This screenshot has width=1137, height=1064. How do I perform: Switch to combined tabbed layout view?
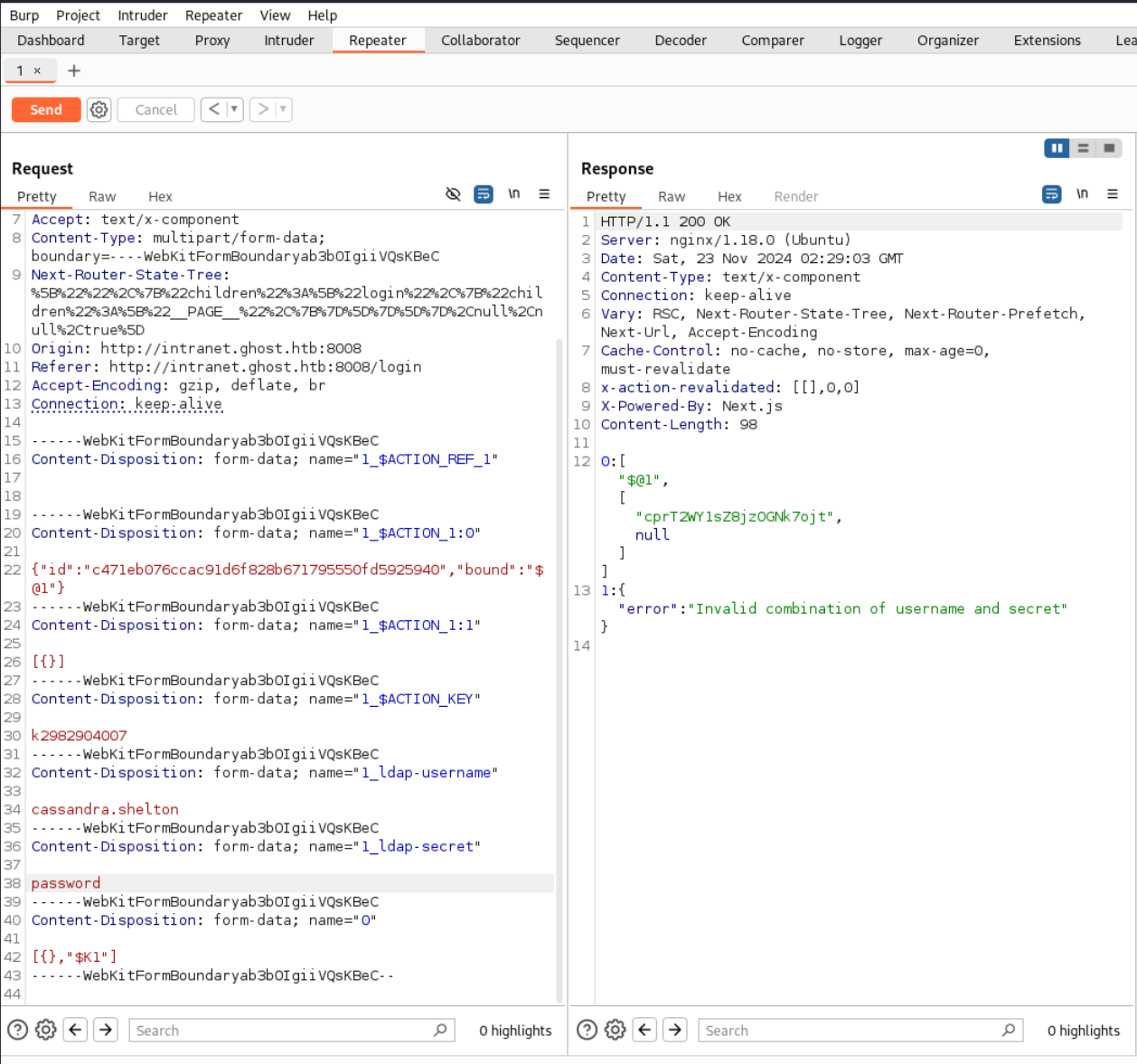[x=1109, y=148]
